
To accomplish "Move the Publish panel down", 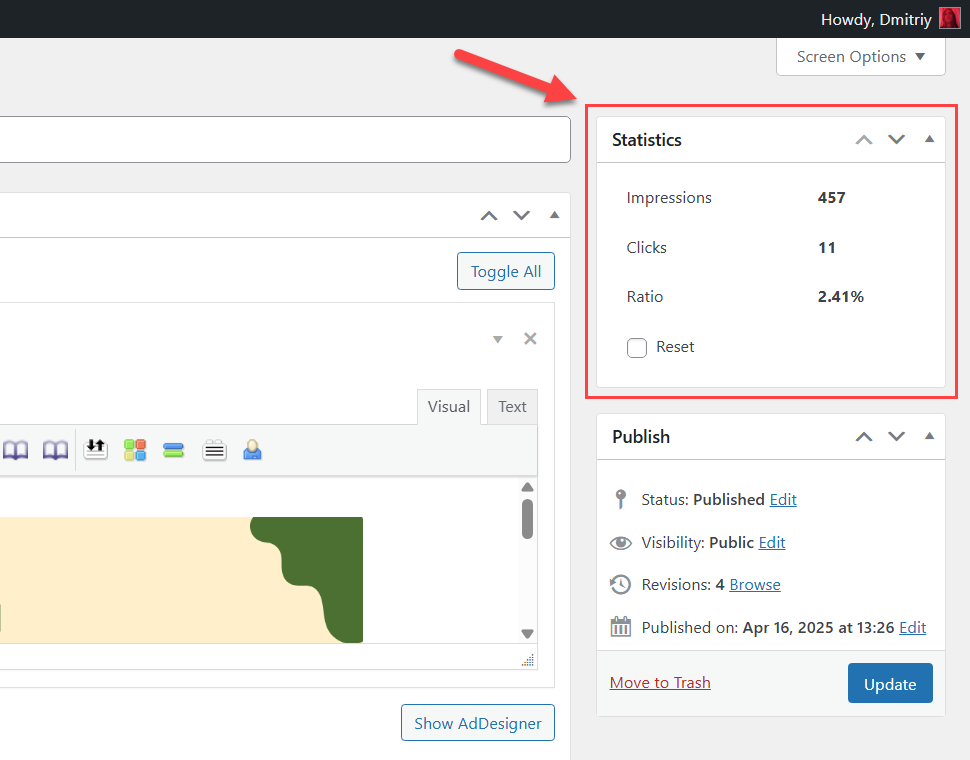I will pyautogui.click(x=896, y=437).
